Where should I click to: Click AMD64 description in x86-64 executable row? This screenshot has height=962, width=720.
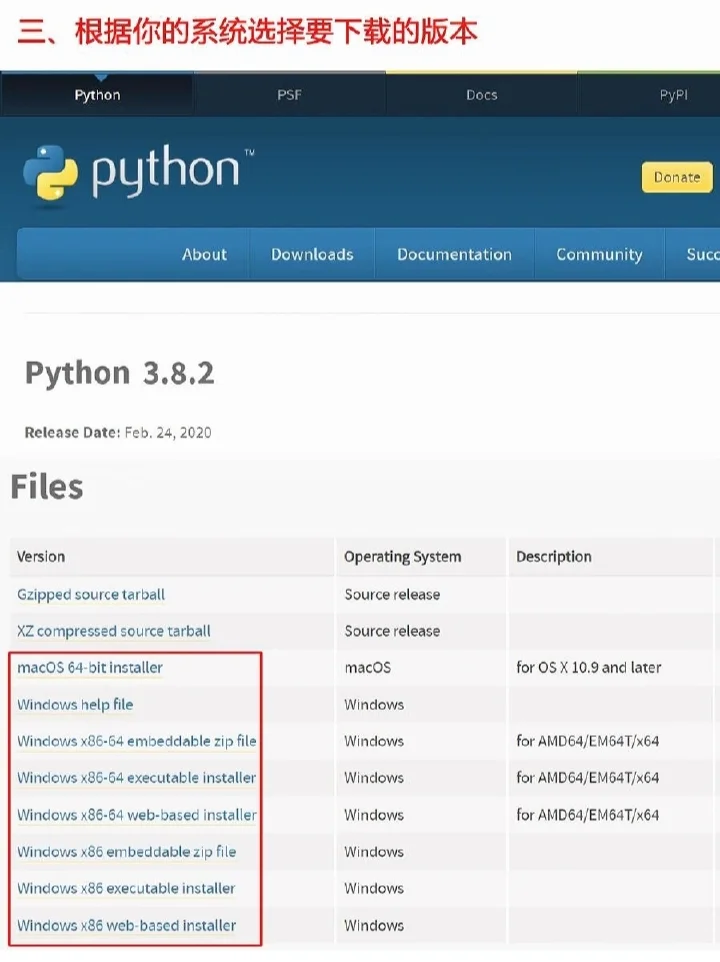tap(588, 778)
